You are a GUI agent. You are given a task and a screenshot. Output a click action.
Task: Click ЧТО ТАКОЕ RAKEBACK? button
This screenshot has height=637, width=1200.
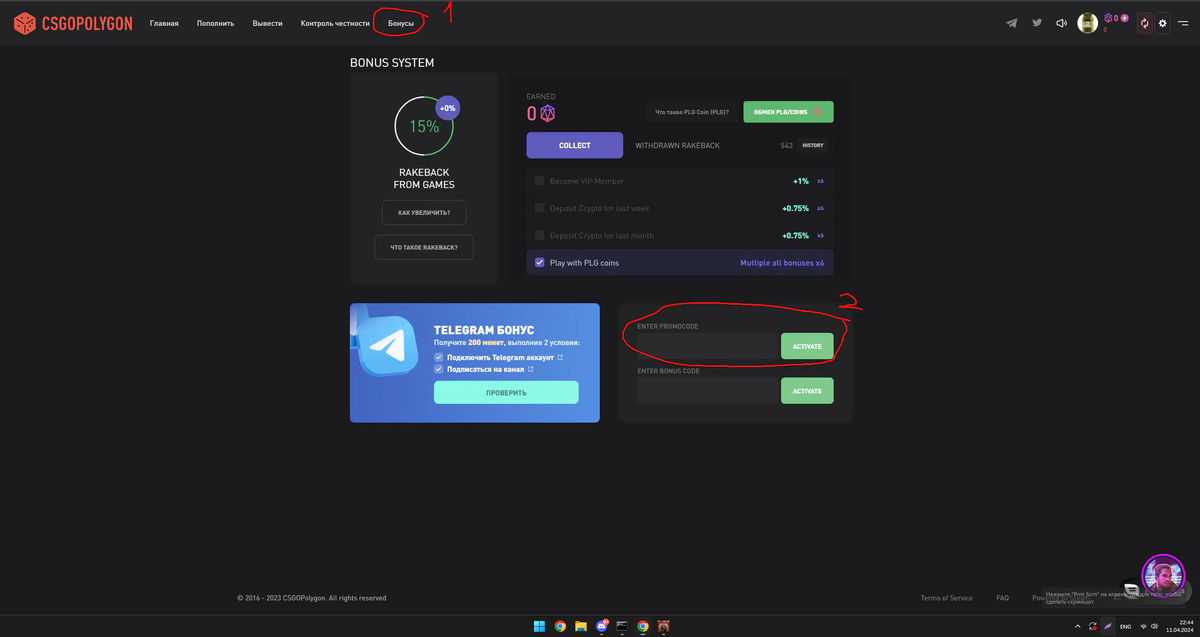424,247
